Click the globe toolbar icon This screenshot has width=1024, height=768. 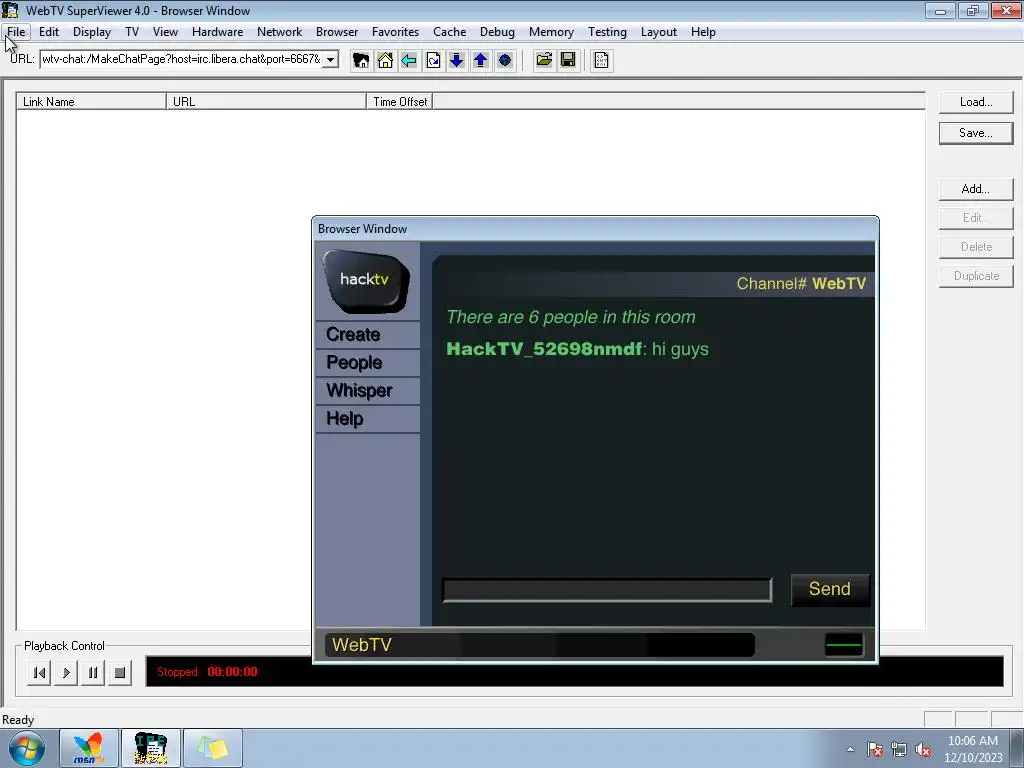(505, 61)
